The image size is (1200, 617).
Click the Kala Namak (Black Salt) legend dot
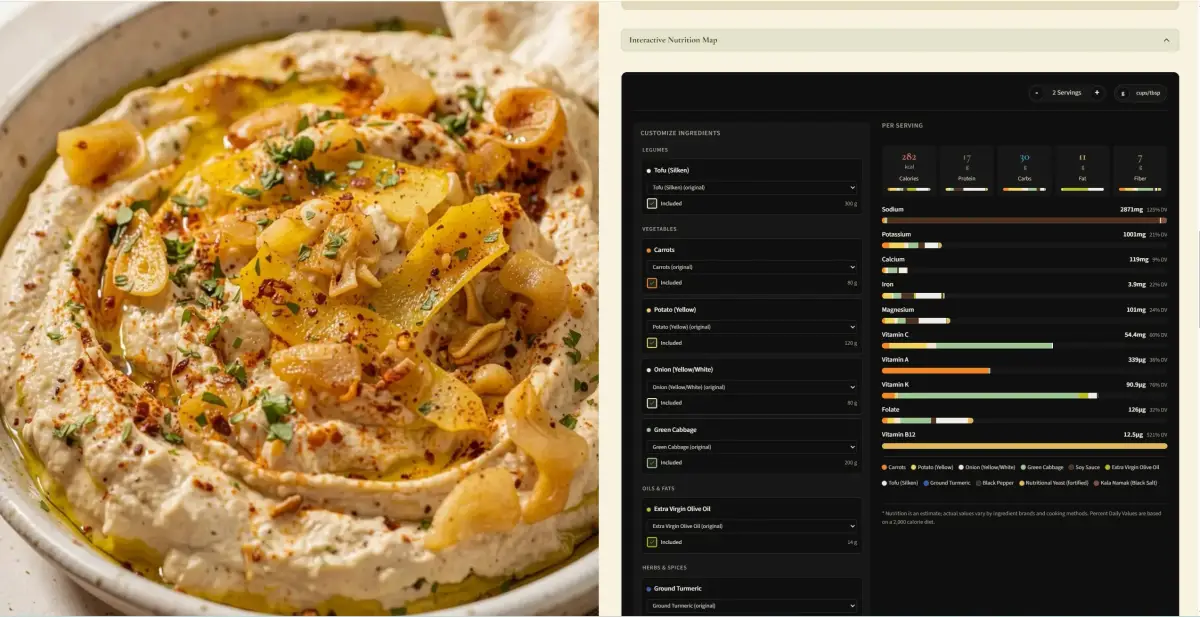pyautogui.click(x=1096, y=482)
